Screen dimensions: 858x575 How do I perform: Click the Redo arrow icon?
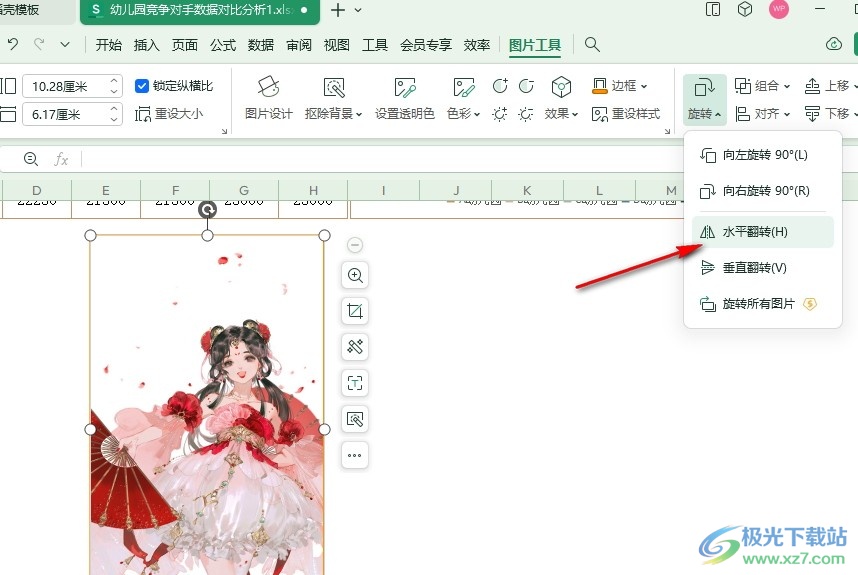point(39,44)
